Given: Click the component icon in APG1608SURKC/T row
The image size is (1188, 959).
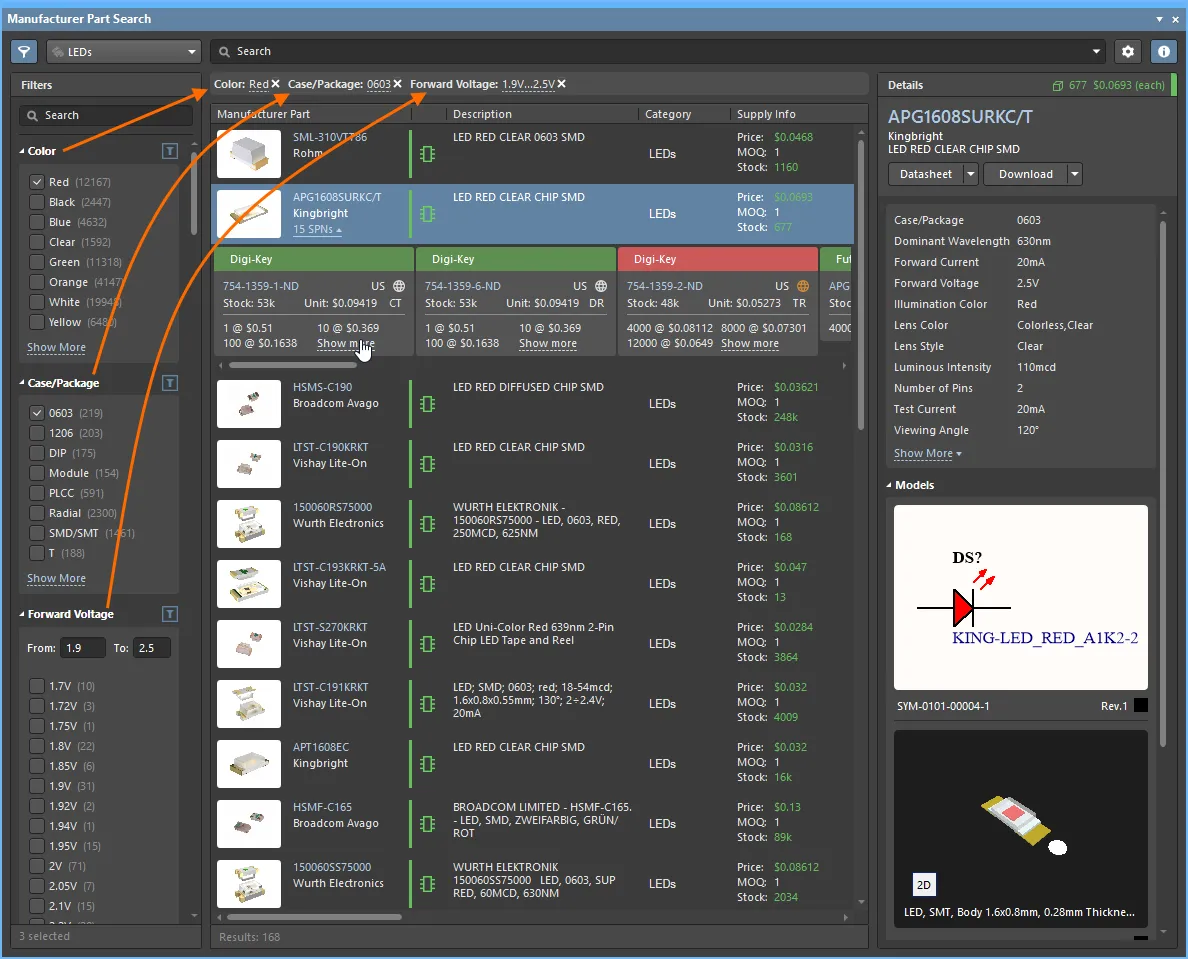Looking at the screenshot, I should pos(427,214).
